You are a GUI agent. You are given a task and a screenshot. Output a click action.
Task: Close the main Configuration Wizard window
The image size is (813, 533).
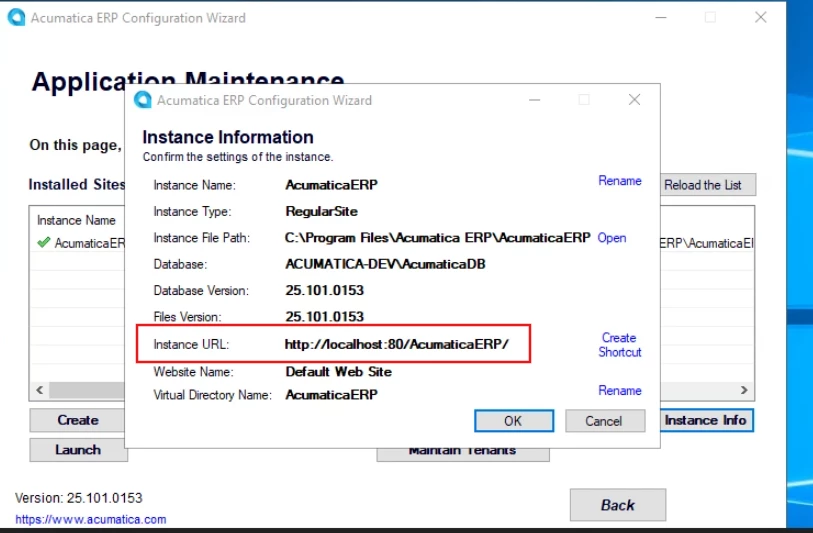point(761,17)
